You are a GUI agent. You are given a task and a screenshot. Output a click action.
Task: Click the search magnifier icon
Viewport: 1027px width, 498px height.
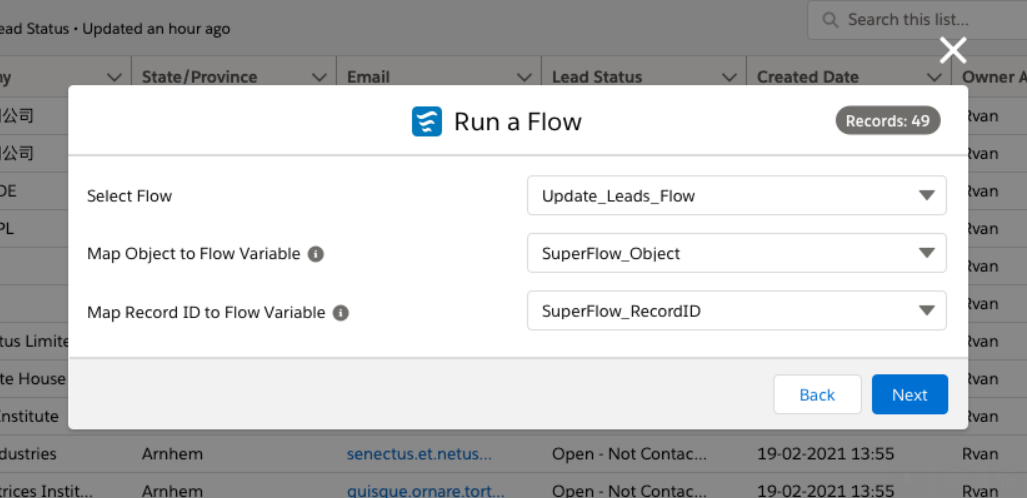831,20
